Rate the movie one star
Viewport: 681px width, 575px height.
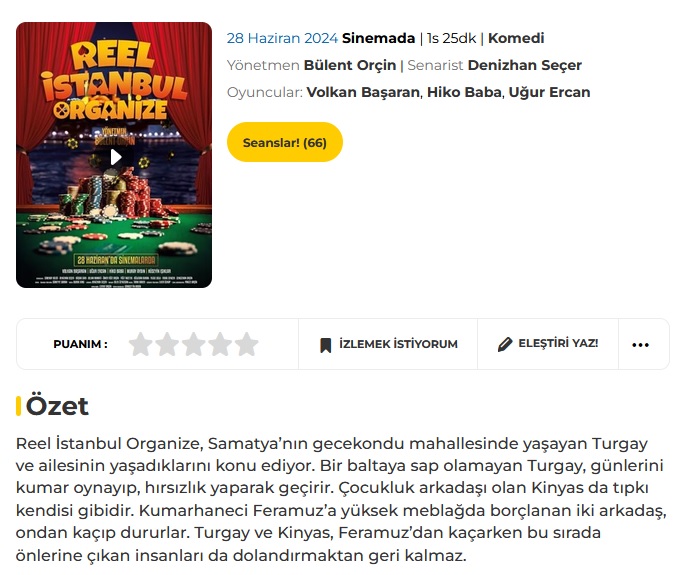(x=140, y=344)
